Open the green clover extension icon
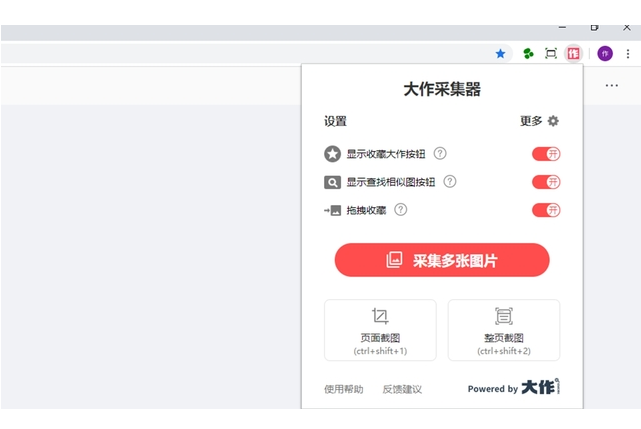This screenshot has width=641, height=429. click(x=528, y=54)
